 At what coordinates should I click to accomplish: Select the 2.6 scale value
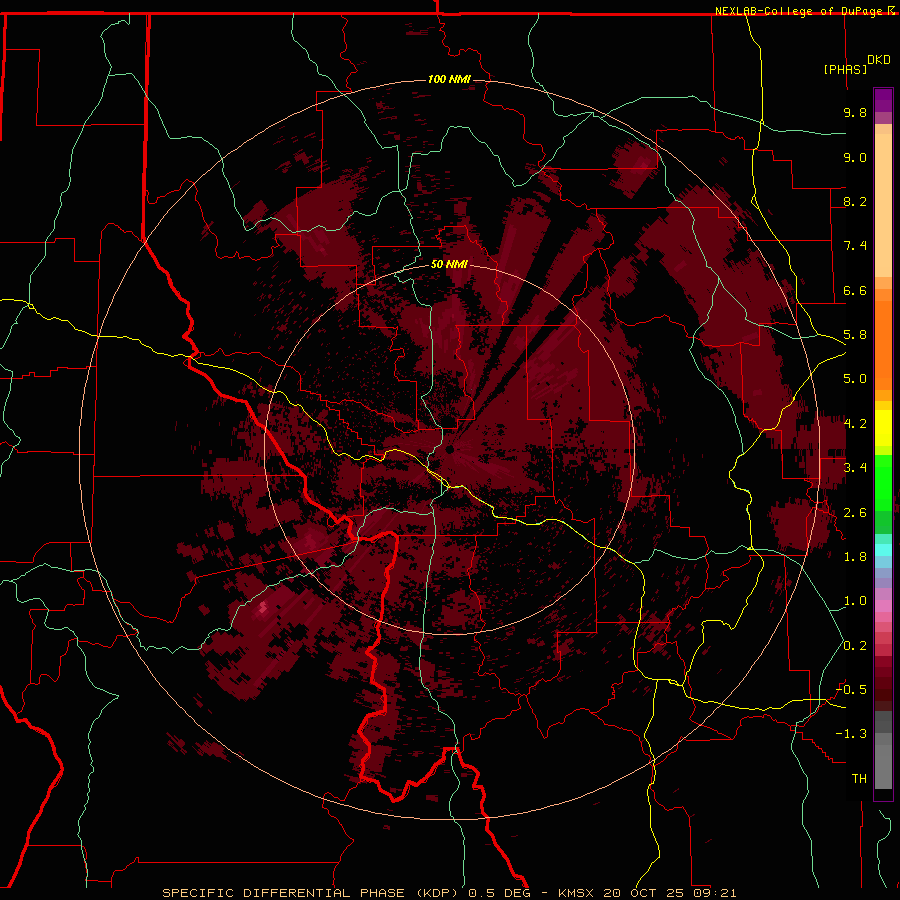click(x=855, y=513)
